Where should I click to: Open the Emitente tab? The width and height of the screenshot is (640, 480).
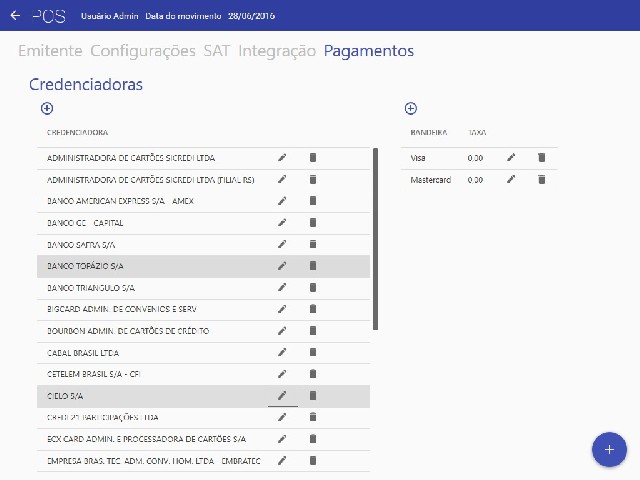50,51
